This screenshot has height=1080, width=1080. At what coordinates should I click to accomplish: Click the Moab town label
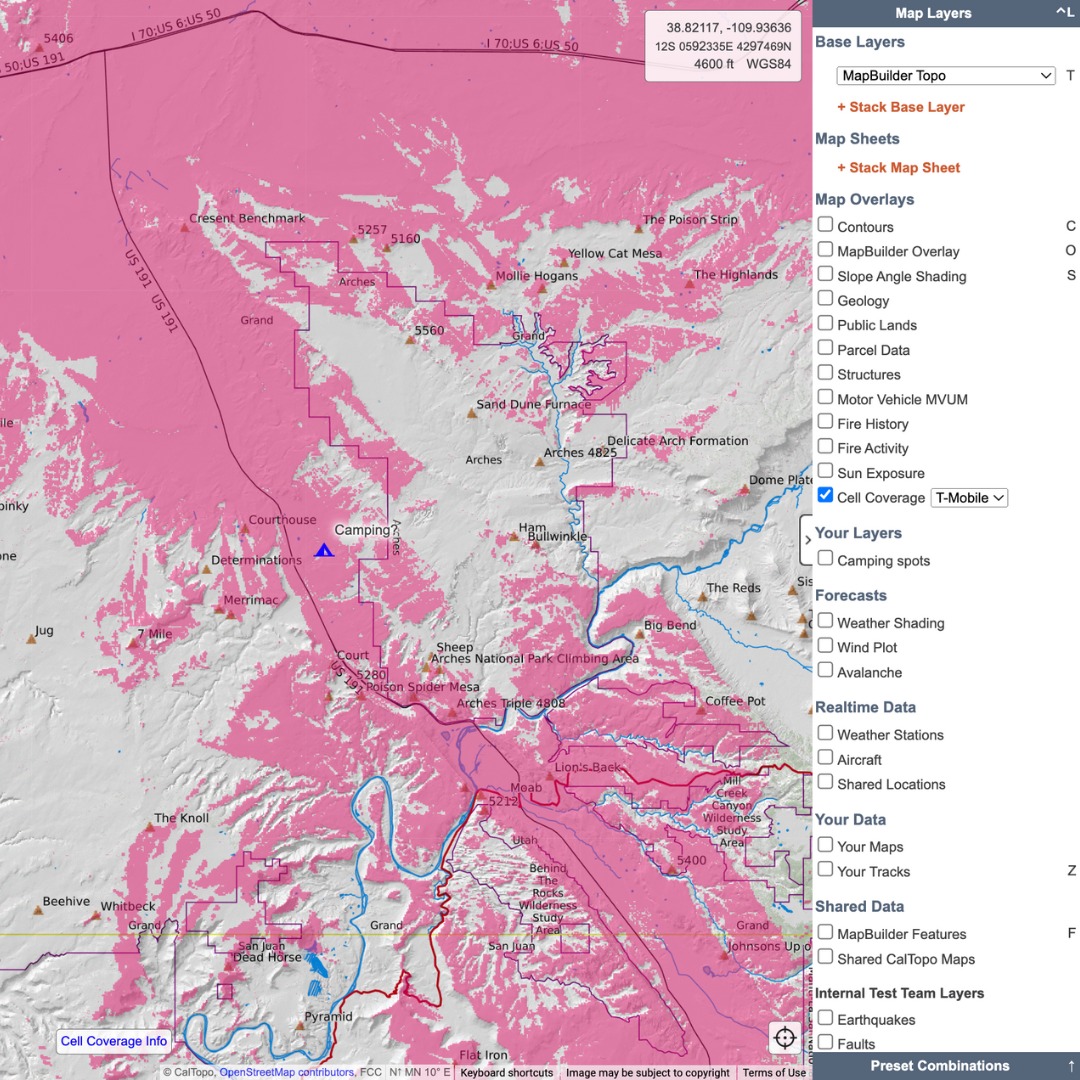[x=526, y=787]
